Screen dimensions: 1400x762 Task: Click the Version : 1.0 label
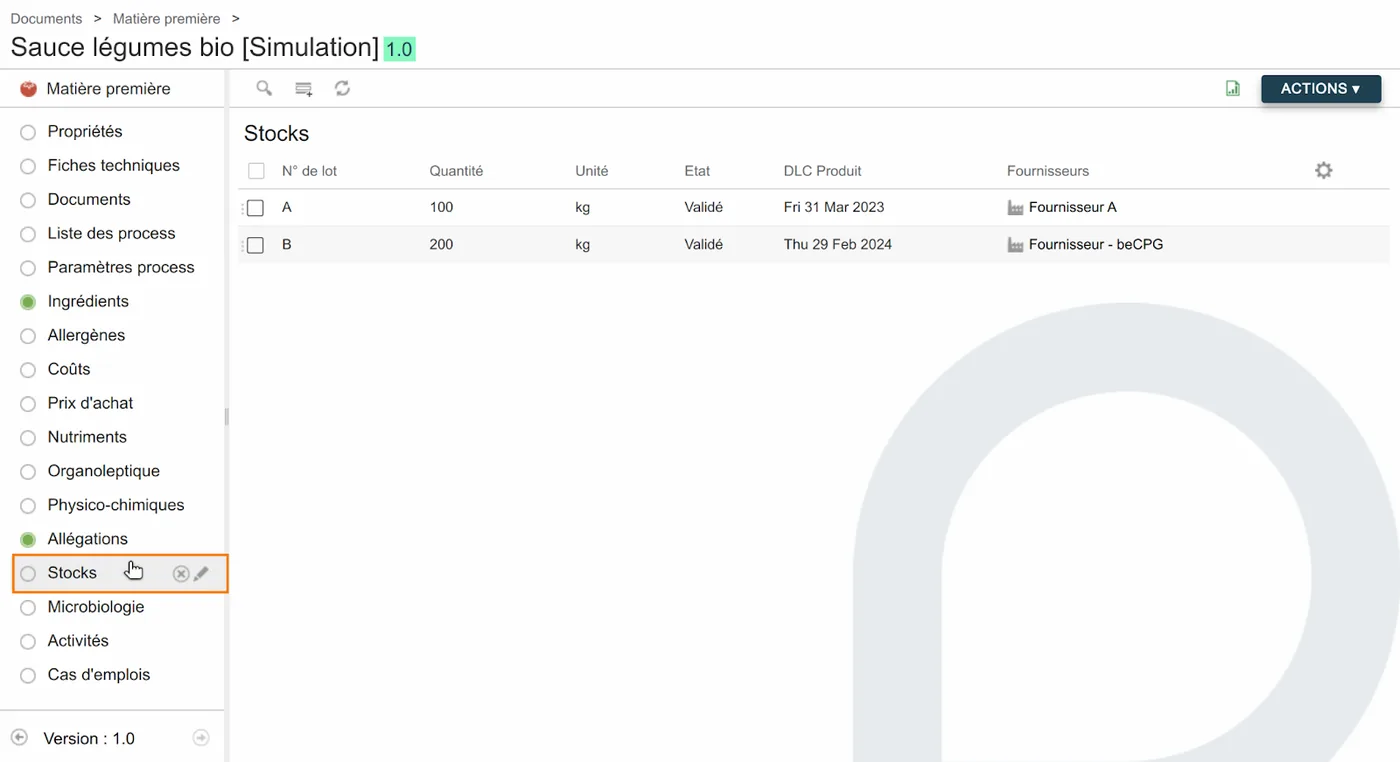click(89, 739)
